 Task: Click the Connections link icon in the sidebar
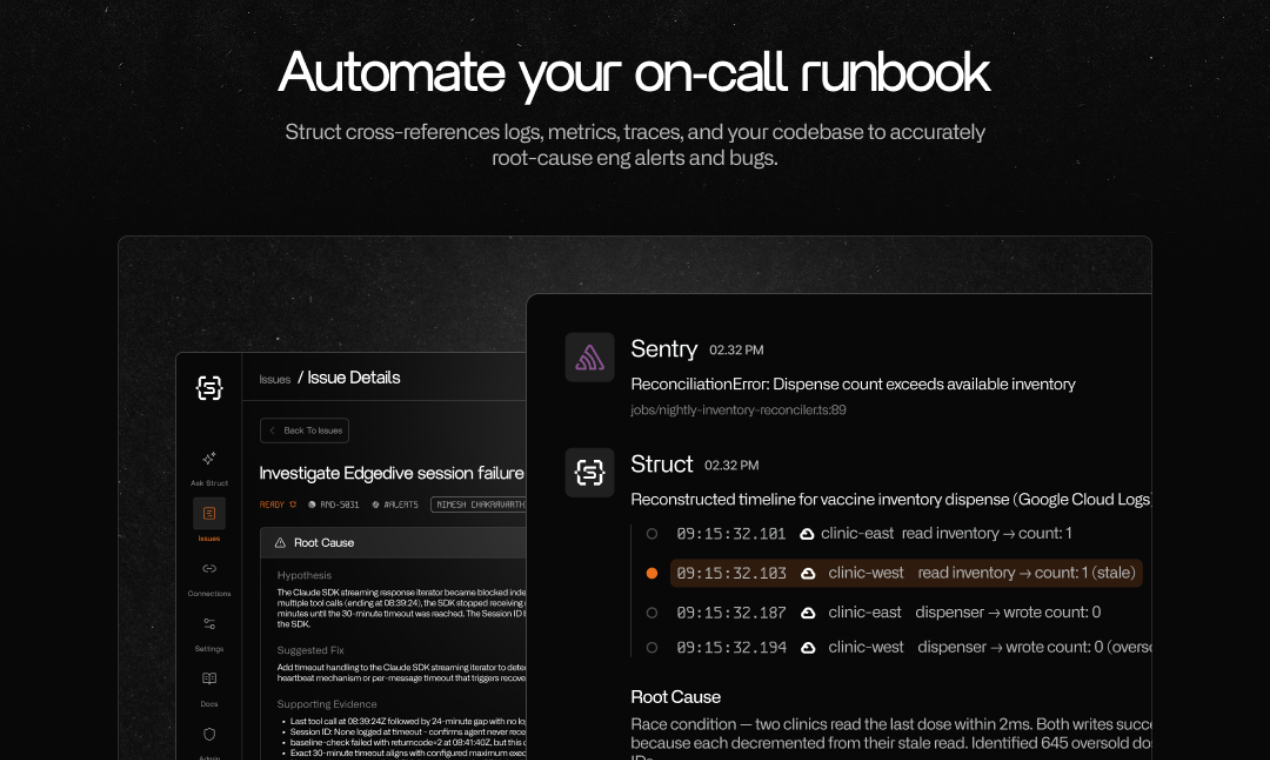[209, 569]
